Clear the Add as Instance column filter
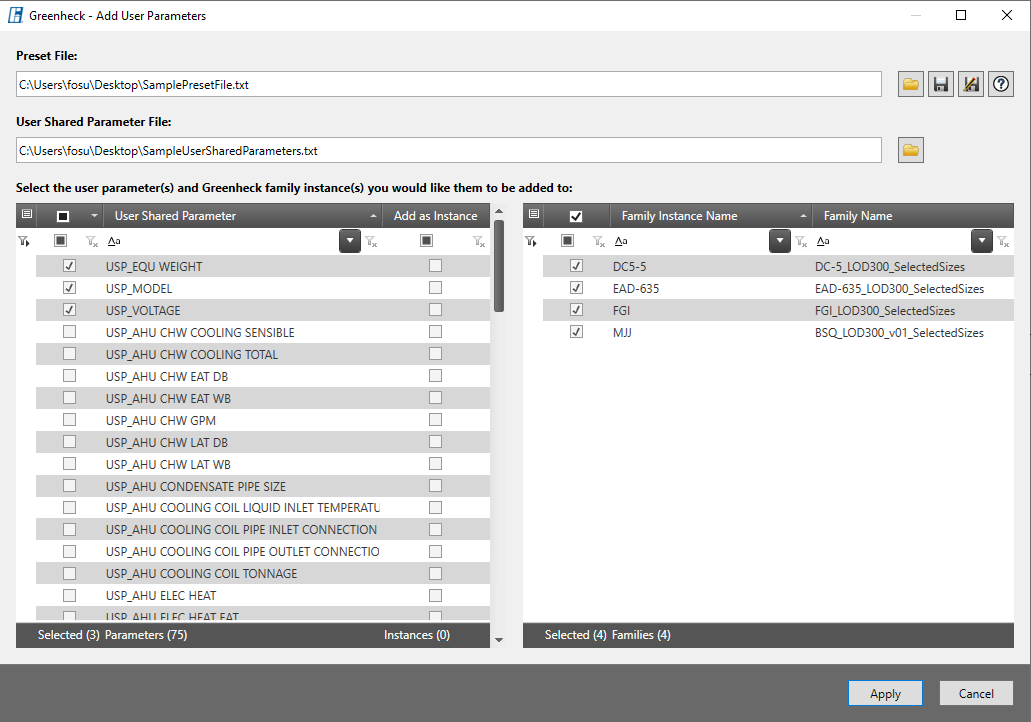Screen dimensions: 1031x722 479,241
